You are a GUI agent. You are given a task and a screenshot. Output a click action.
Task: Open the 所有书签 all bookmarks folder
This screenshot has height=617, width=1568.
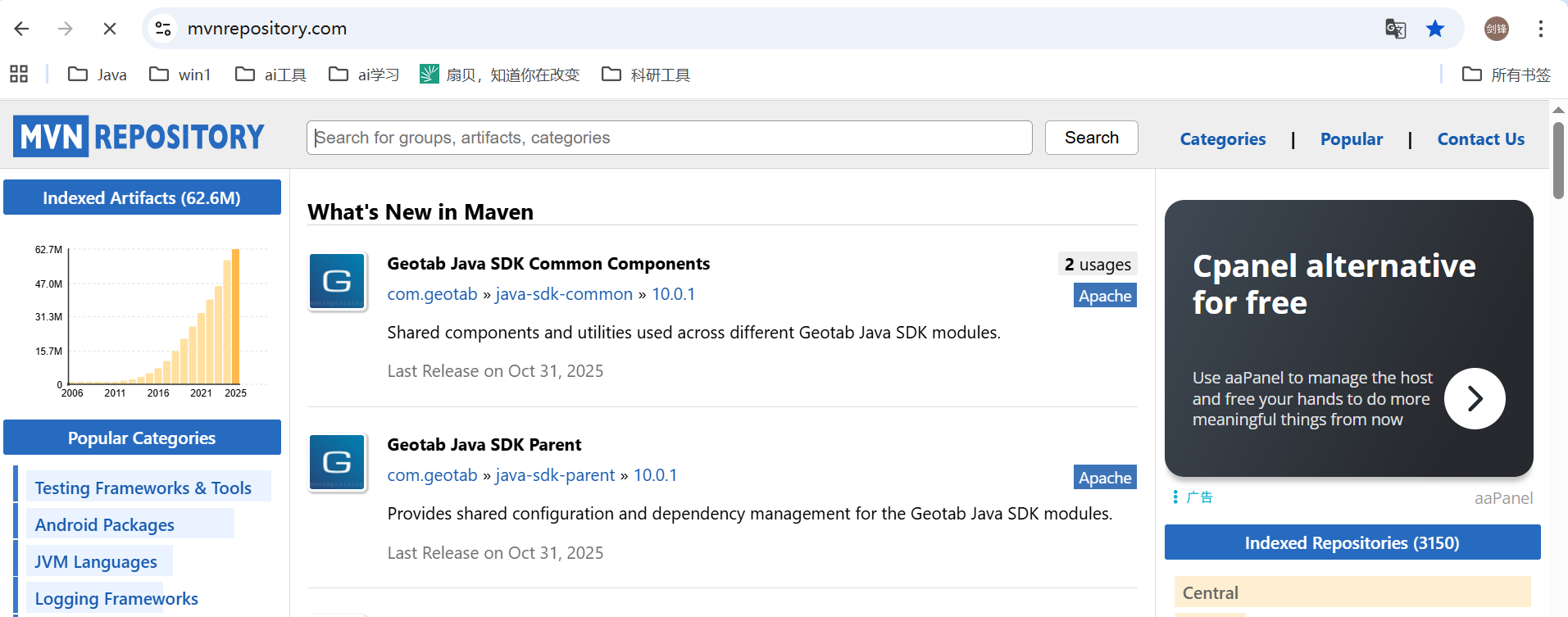click(1507, 75)
